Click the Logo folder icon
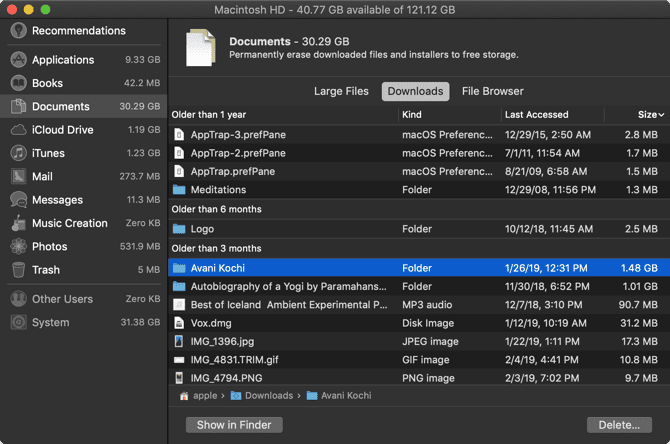This screenshot has height=444, width=670. (179, 229)
